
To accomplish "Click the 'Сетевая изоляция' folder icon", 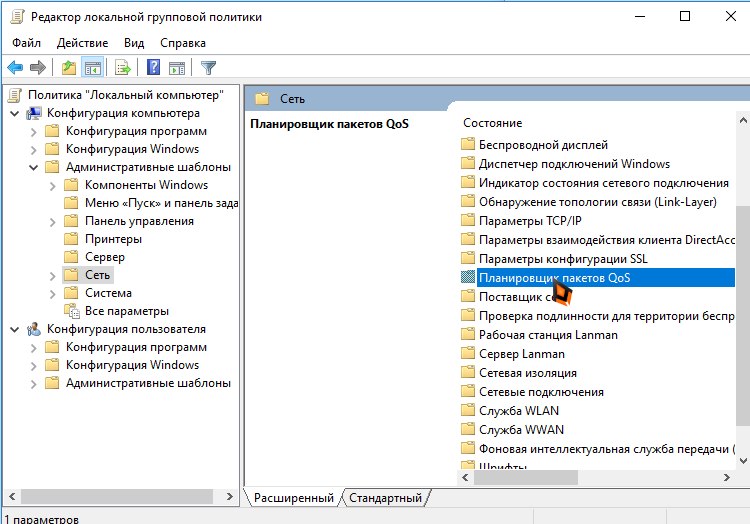I will (x=468, y=372).
